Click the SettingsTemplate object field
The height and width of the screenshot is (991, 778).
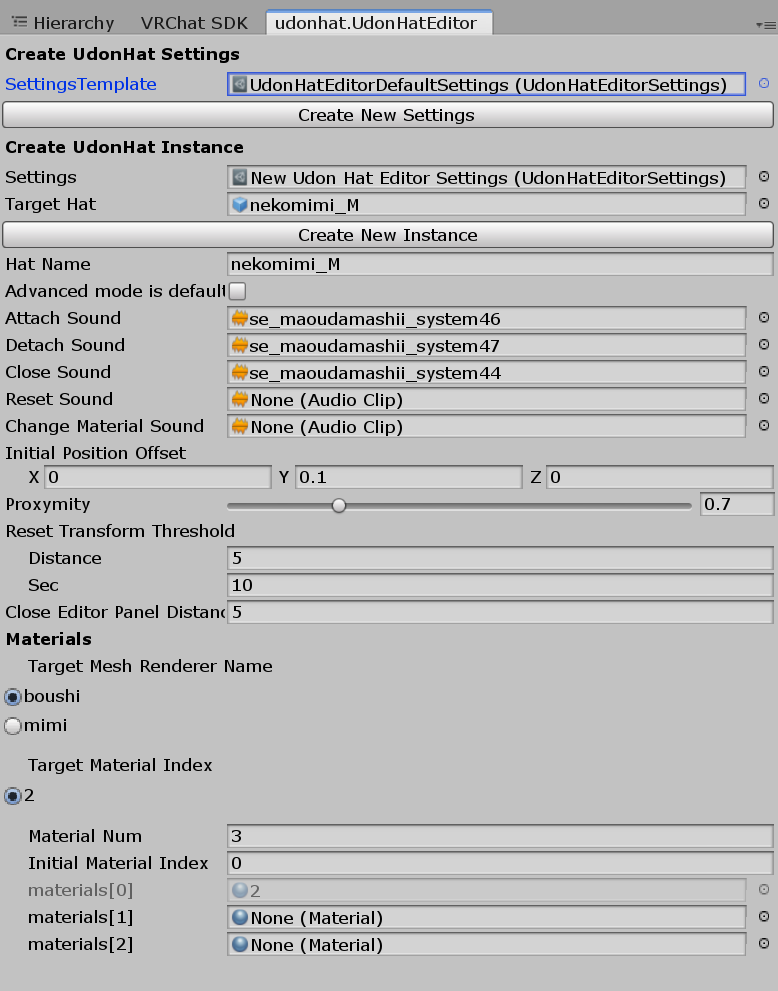pyautogui.click(x=487, y=84)
